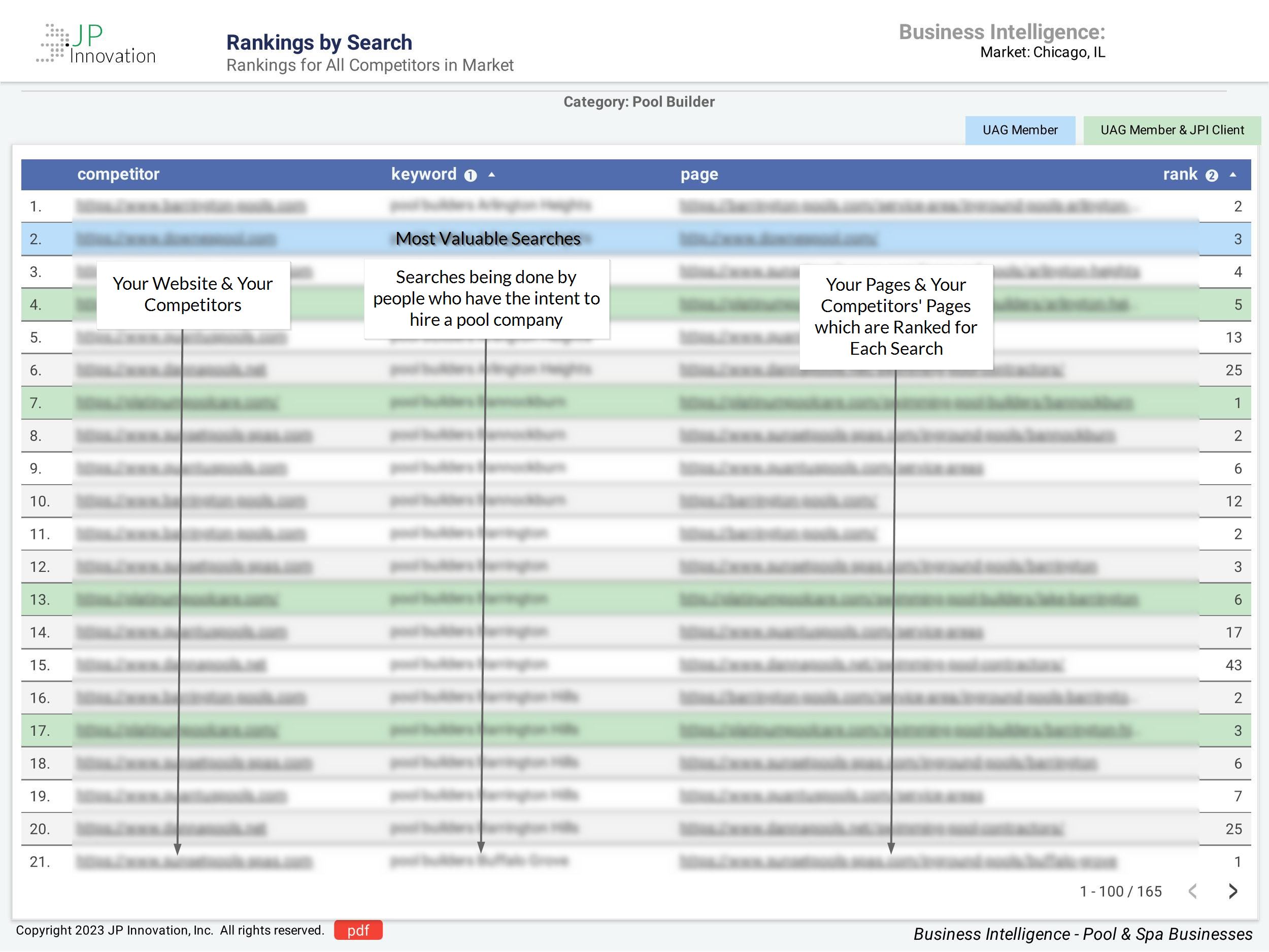This screenshot has height=952, width=1269.
Task: Go to the previous results page
Action: (1193, 891)
